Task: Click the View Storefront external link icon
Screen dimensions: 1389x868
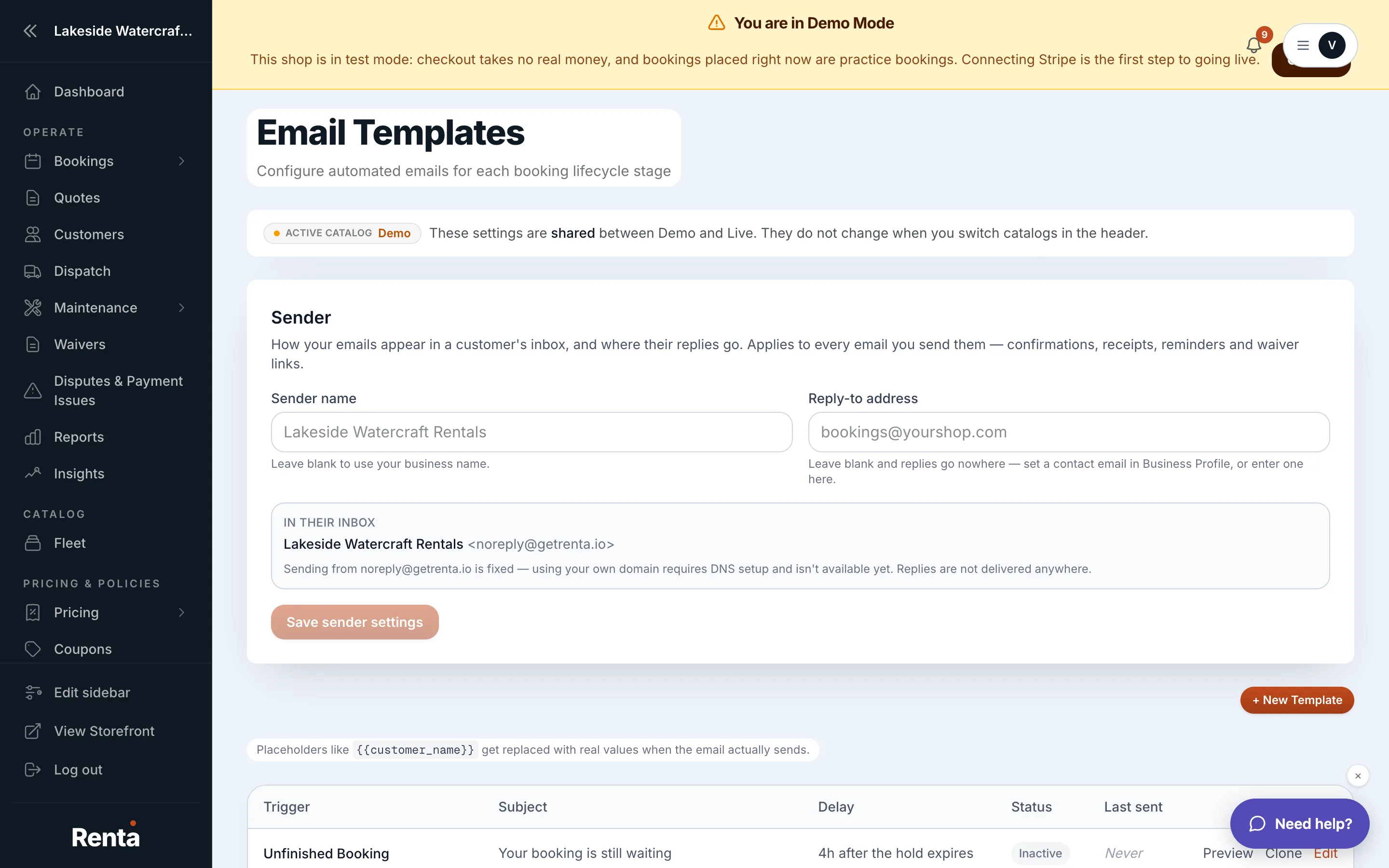Action: click(33, 732)
